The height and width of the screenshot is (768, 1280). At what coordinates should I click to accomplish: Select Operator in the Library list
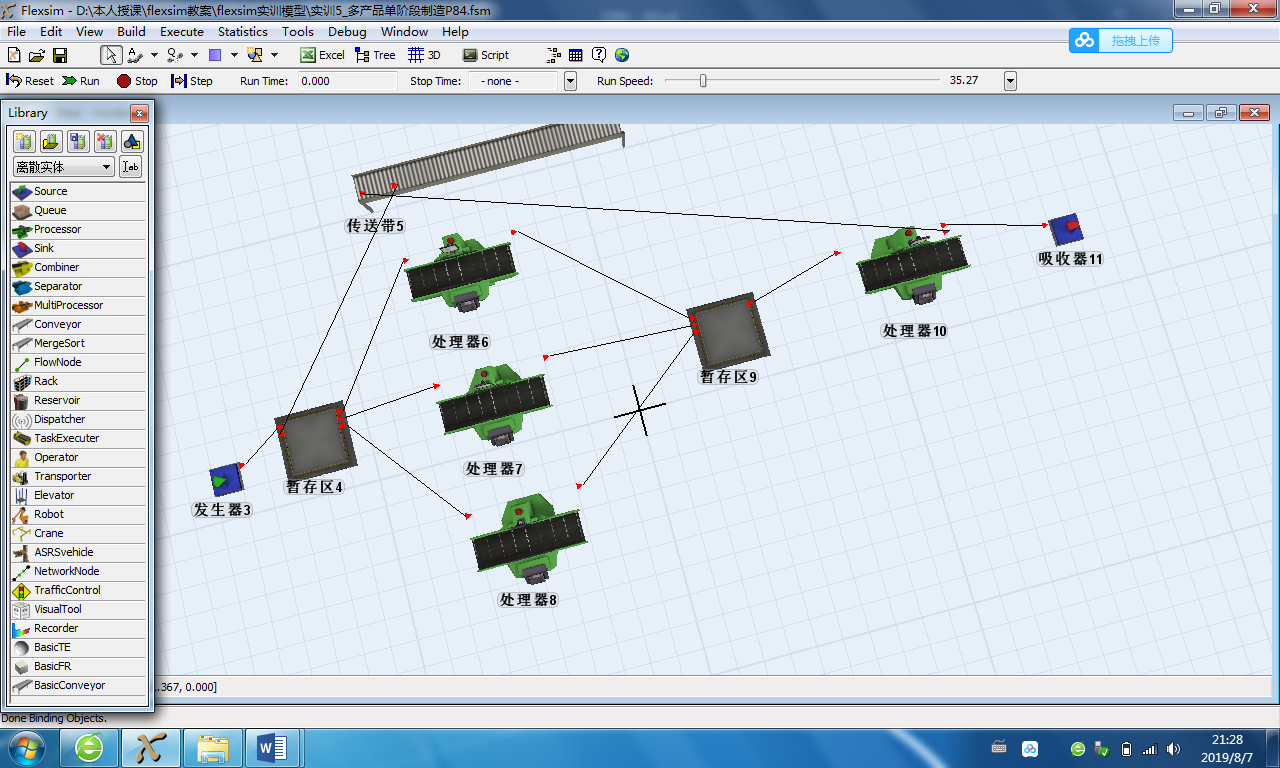click(78, 457)
